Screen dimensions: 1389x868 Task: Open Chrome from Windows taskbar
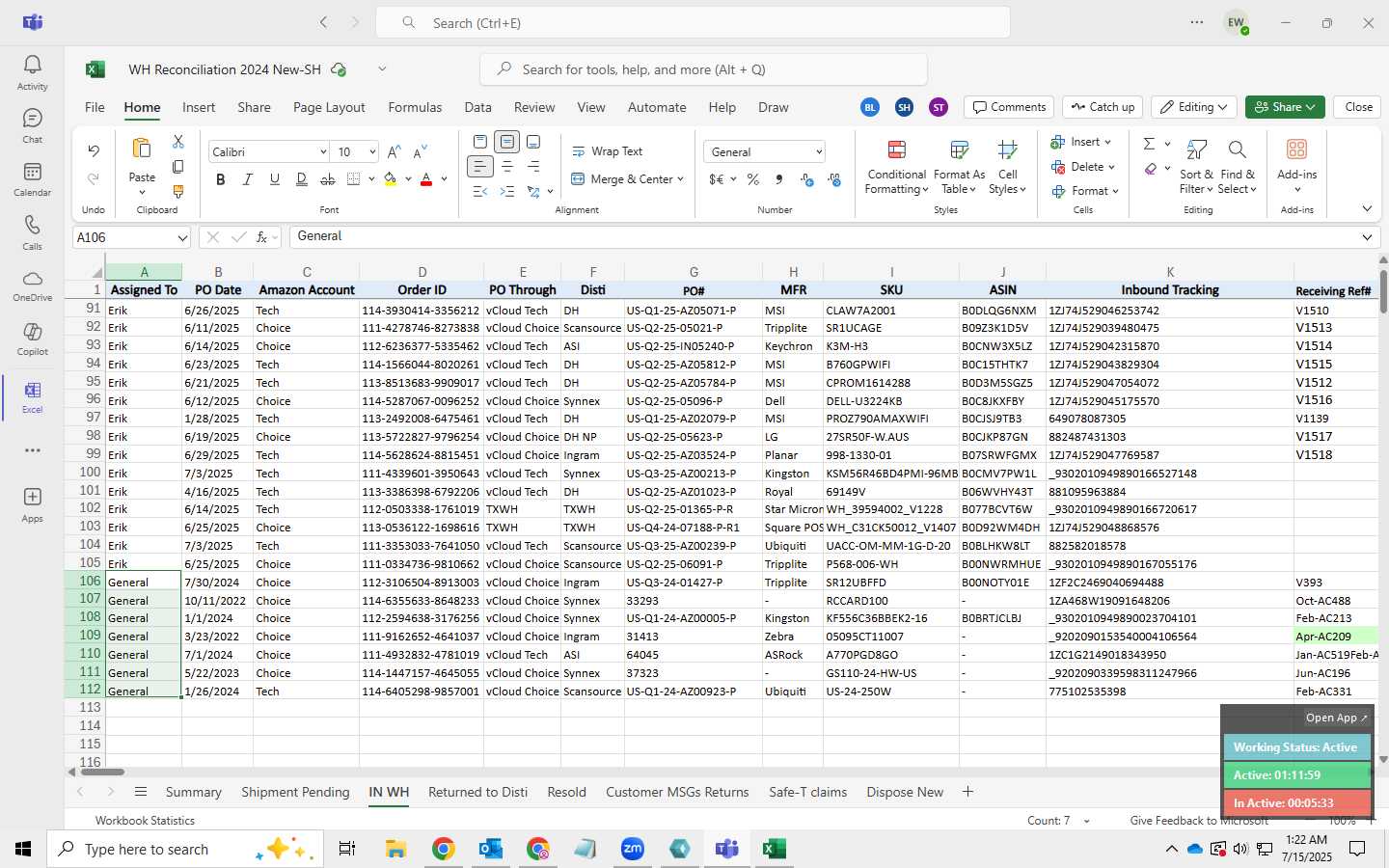coord(444,849)
